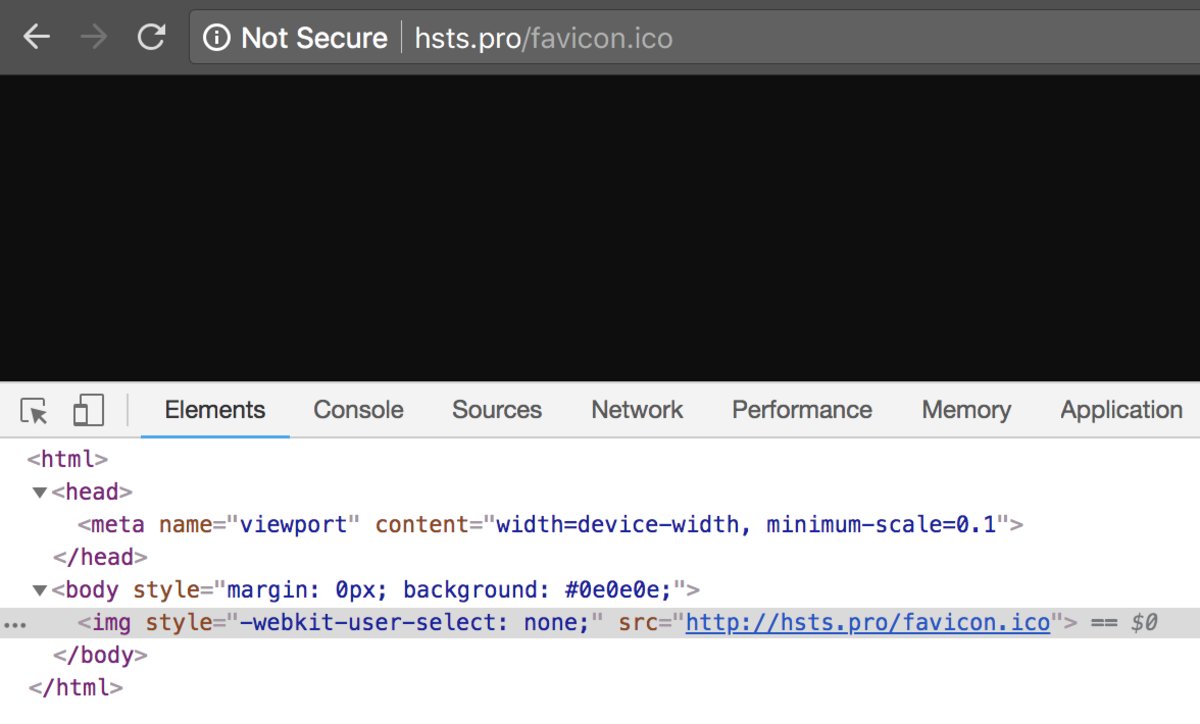Open the Network panel tab
The width and height of the screenshot is (1200, 724).
click(637, 410)
